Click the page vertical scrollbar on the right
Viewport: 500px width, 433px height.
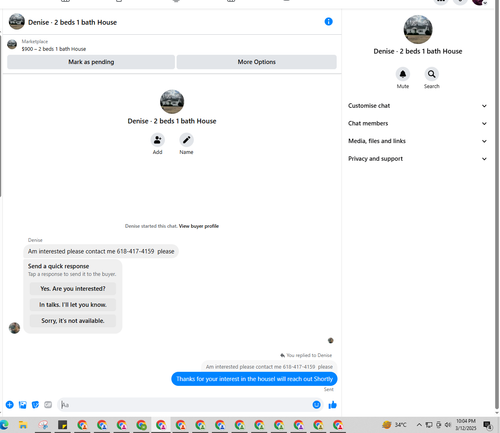tap(497, 208)
